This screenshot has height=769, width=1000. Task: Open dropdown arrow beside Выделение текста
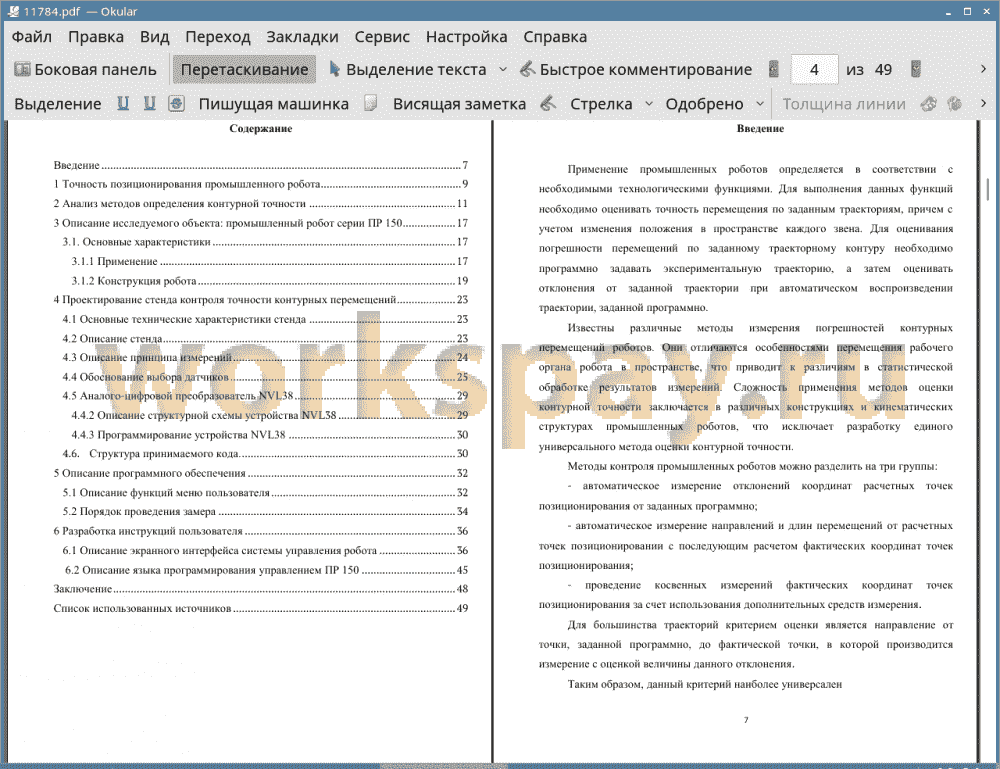[503, 70]
